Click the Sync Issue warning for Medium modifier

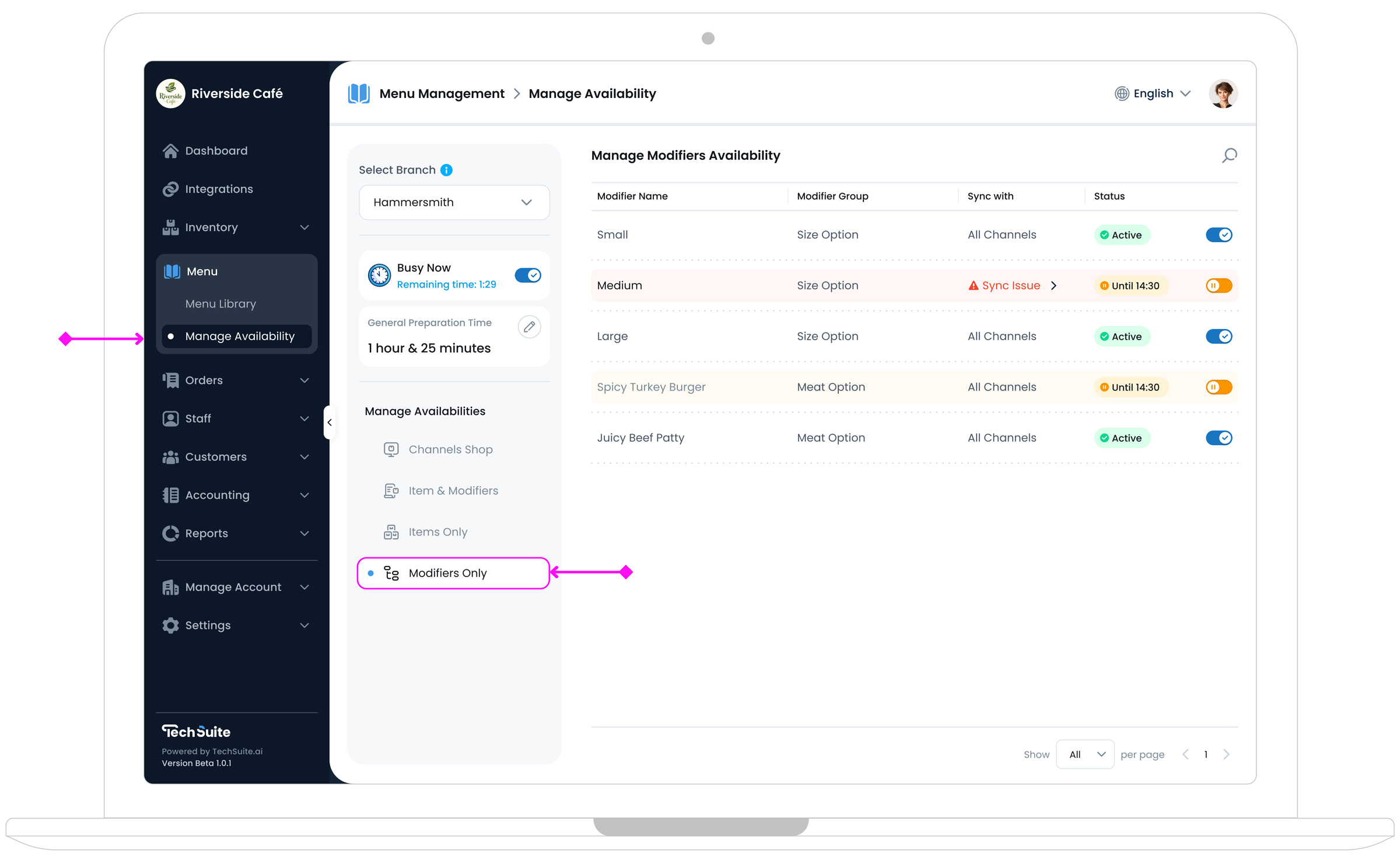[x=1010, y=285]
